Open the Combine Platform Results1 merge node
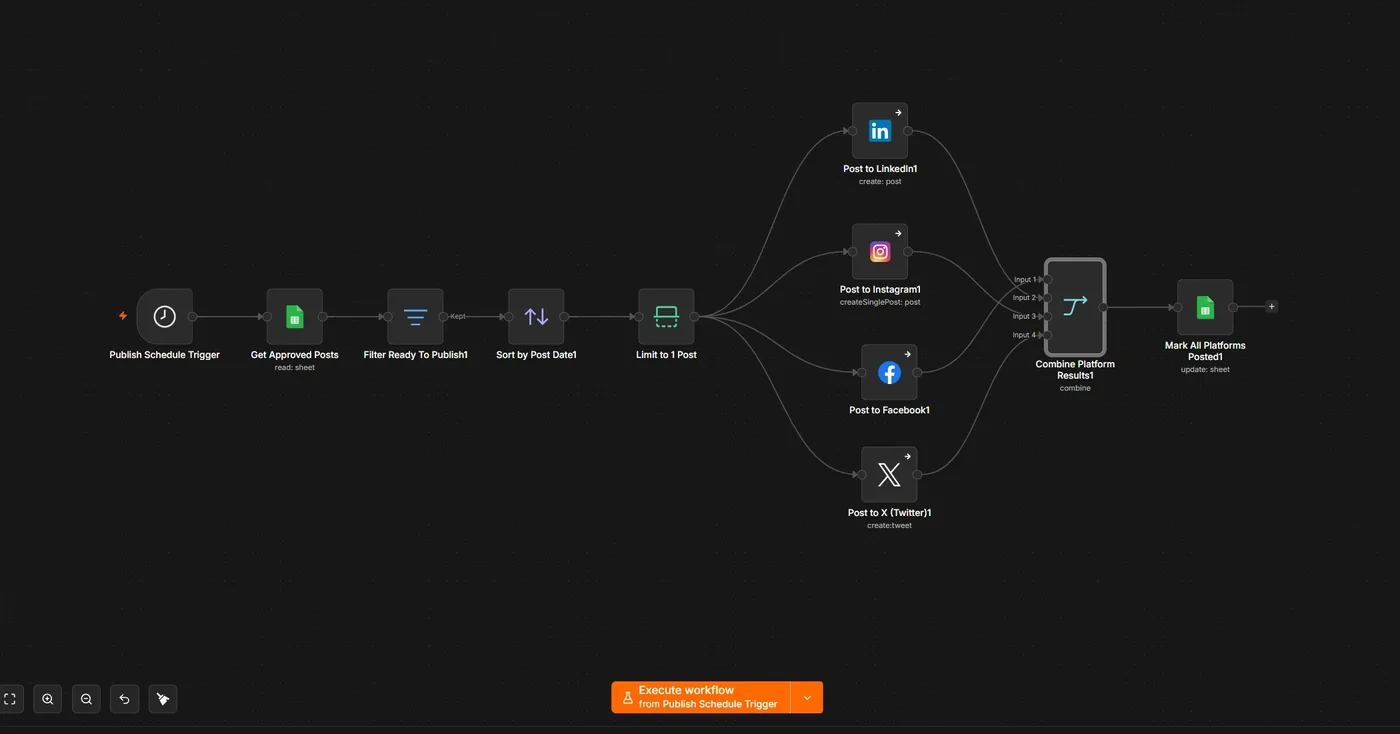 [x=1075, y=307]
